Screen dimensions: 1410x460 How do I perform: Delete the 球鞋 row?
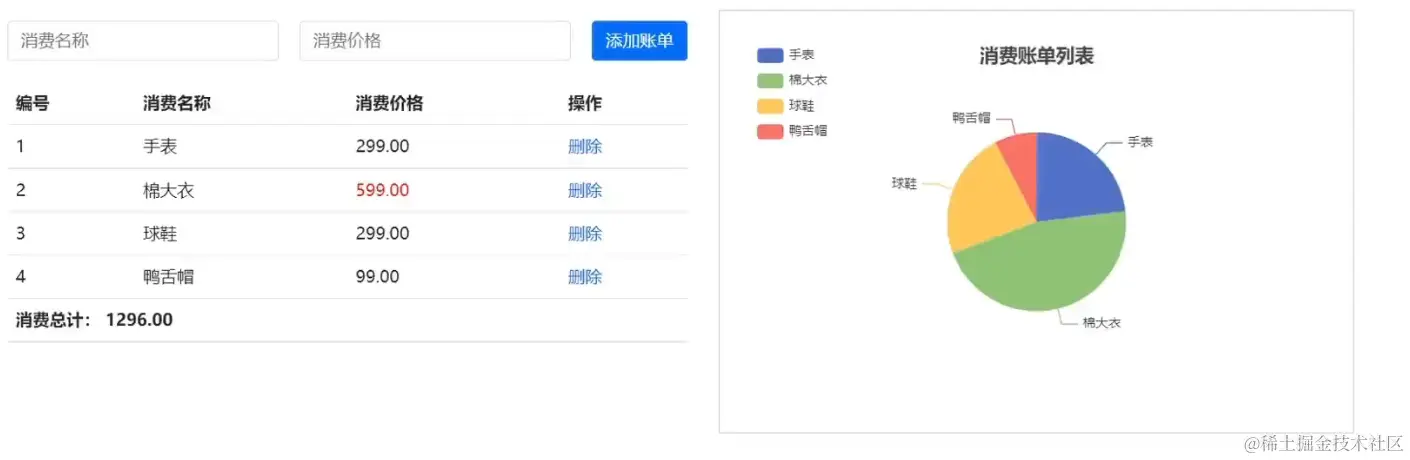pyautogui.click(x=585, y=234)
